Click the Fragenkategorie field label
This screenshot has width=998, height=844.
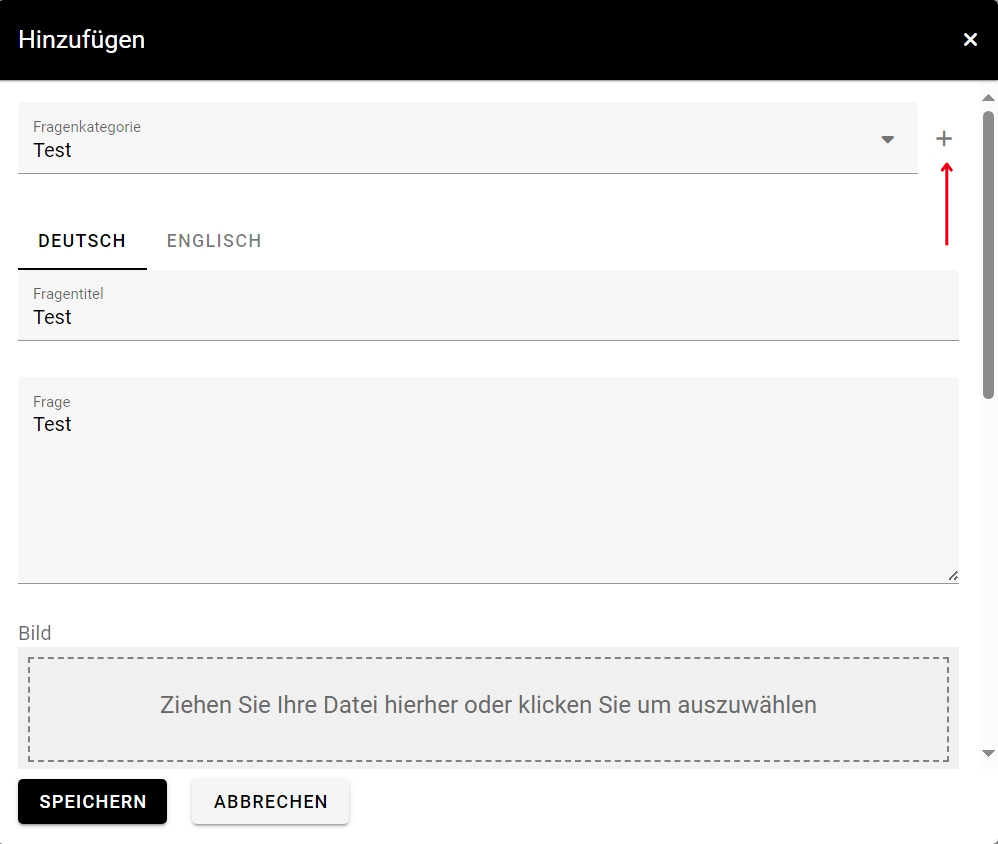coord(87,127)
